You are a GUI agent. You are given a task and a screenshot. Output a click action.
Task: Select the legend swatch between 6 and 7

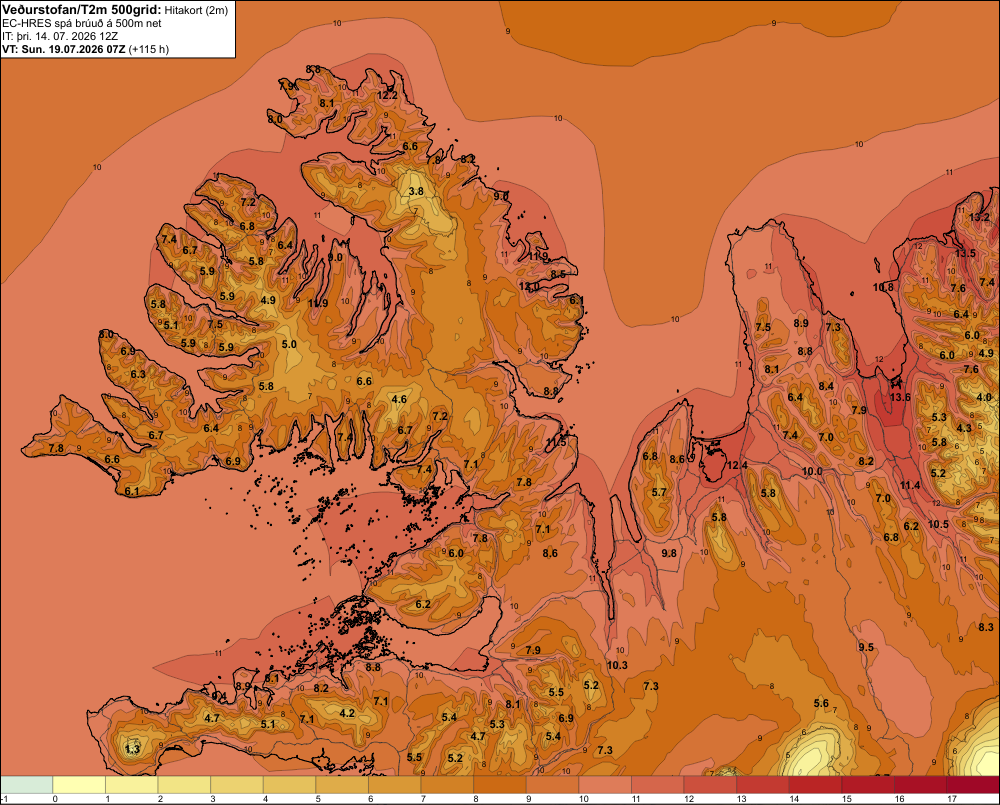coord(395,785)
